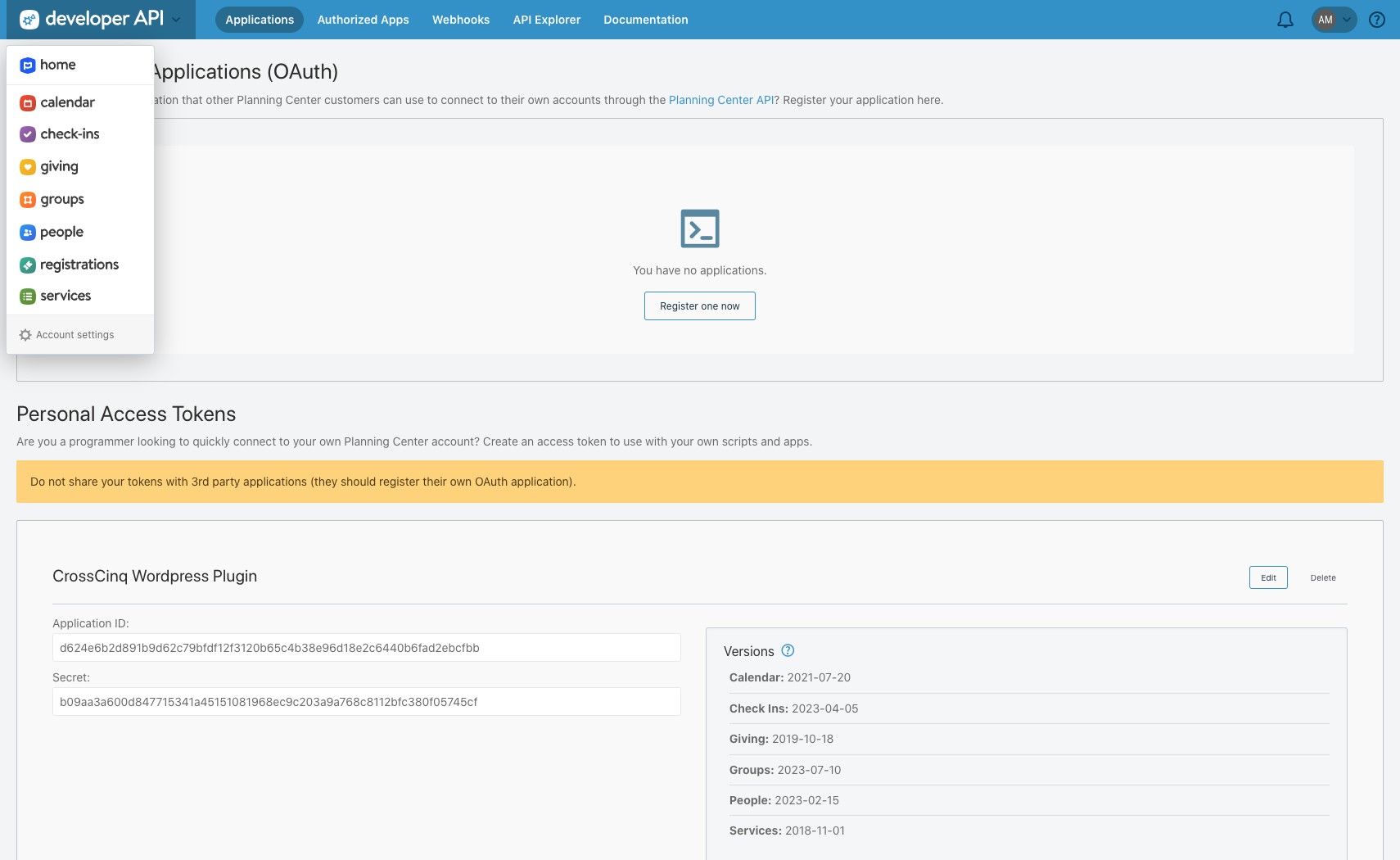The width and height of the screenshot is (1400, 860).
Task: Go to home in the app menu
Action: (x=80, y=65)
